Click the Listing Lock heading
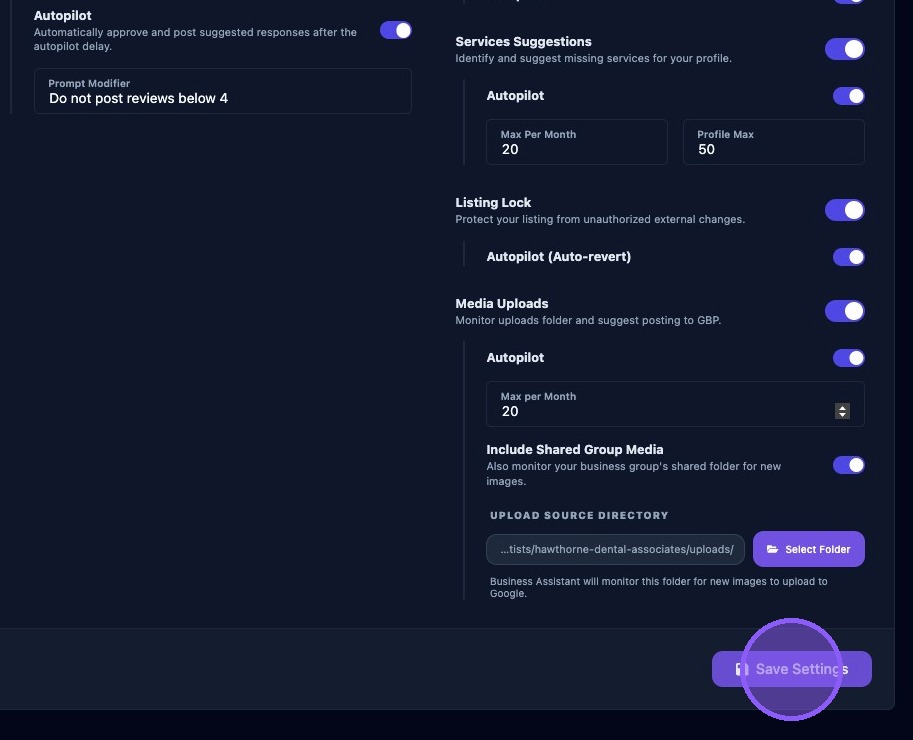The height and width of the screenshot is (740, 913). tap(493, 203)
